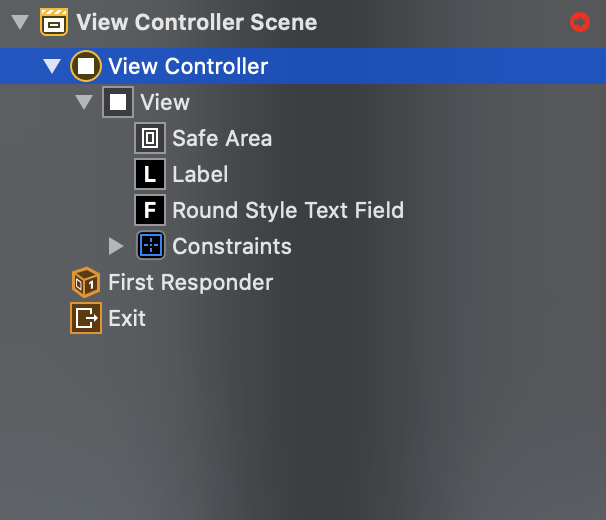Collapse the View disclosure triangle
The image size is (606, 520).
pyautogui.click(x=84, y=102)
